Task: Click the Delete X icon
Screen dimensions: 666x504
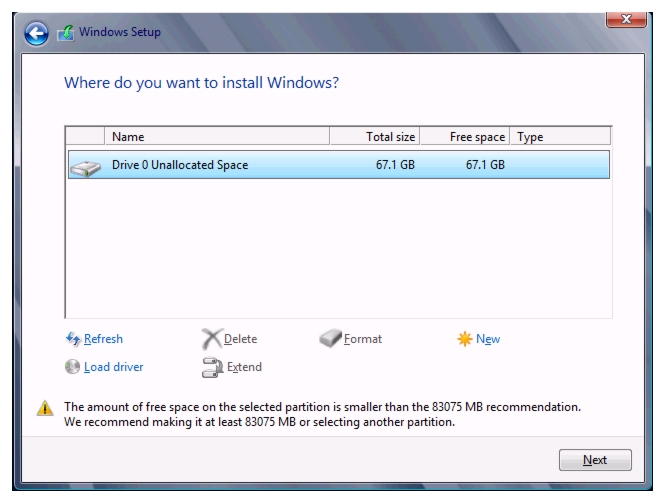Action: pyautogui.click(x=212, y=339)
